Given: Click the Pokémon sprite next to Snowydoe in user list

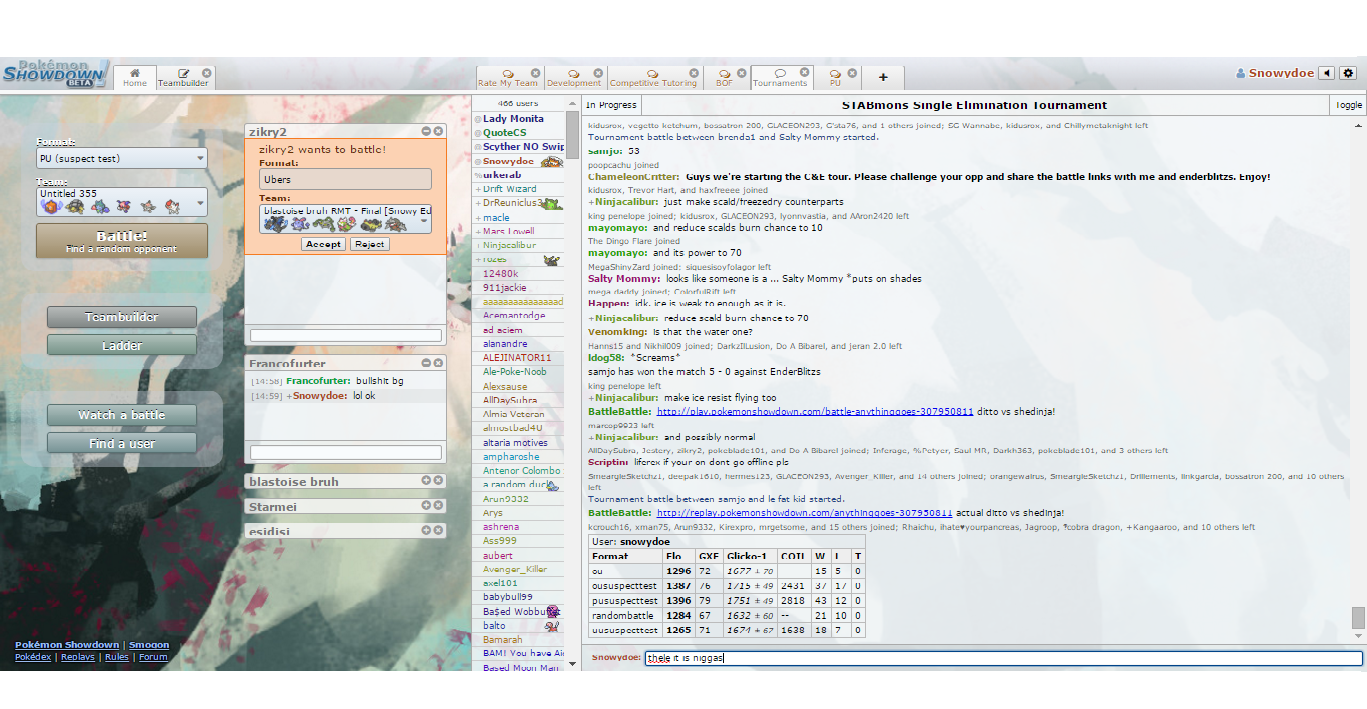Looking at the screenshot, I should [x=551, y=161].
